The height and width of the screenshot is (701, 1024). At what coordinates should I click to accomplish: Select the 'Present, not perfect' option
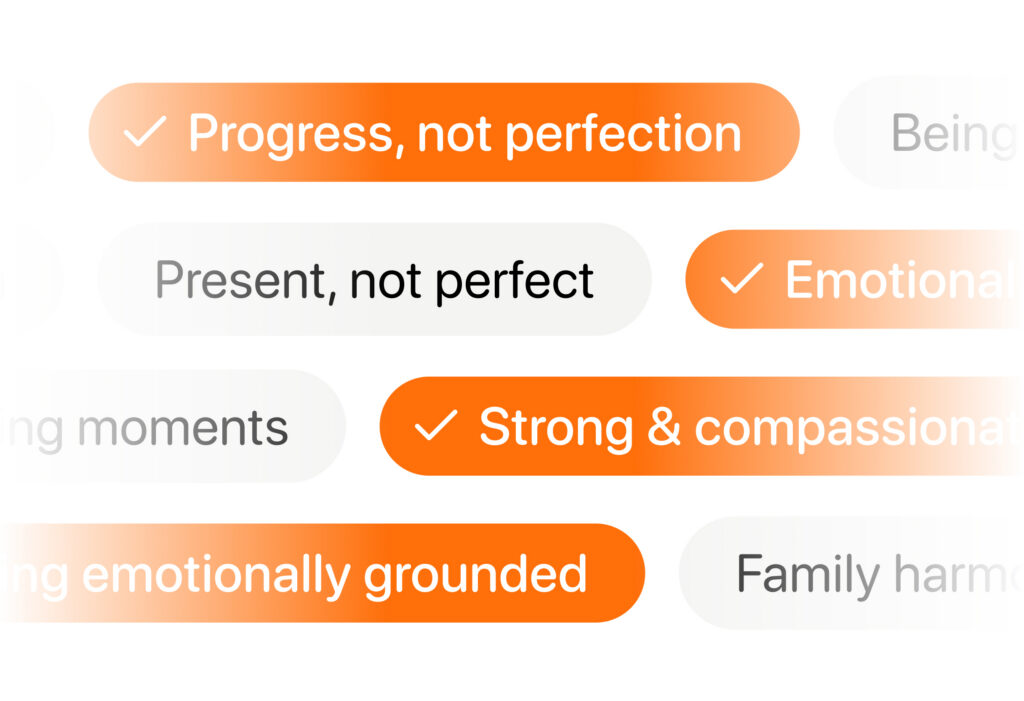pyautogui.click(x=374, y=280)
